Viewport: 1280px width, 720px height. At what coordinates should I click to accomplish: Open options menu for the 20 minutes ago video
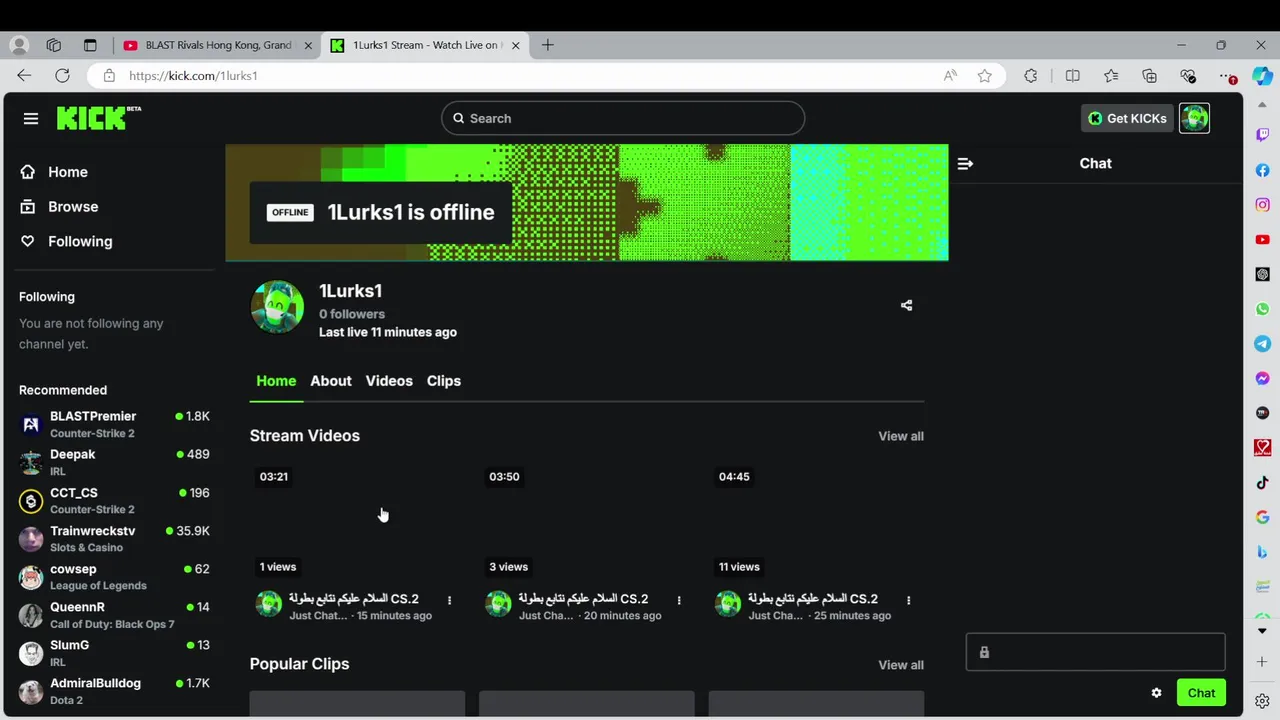(679, 600)
